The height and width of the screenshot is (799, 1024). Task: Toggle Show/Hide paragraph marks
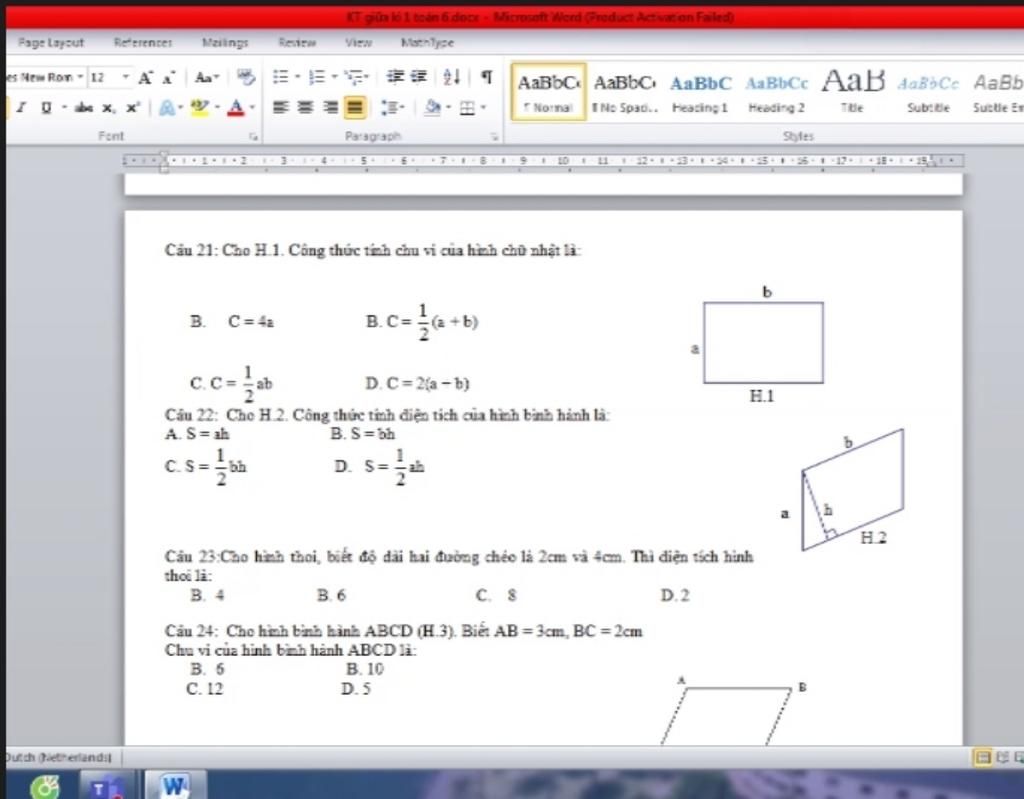pyautogui.click(x=487, y=77)
